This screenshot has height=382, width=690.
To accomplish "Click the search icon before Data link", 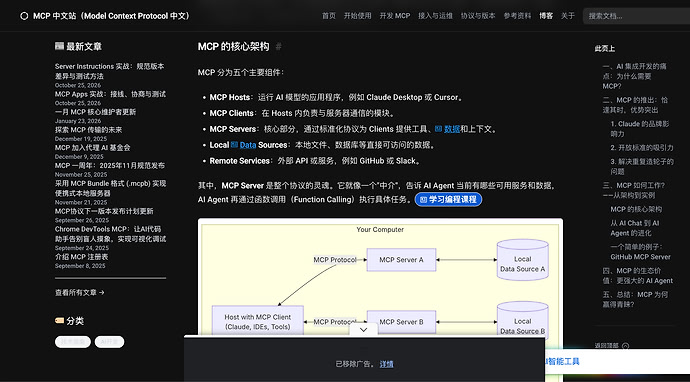I will point(234,145).
